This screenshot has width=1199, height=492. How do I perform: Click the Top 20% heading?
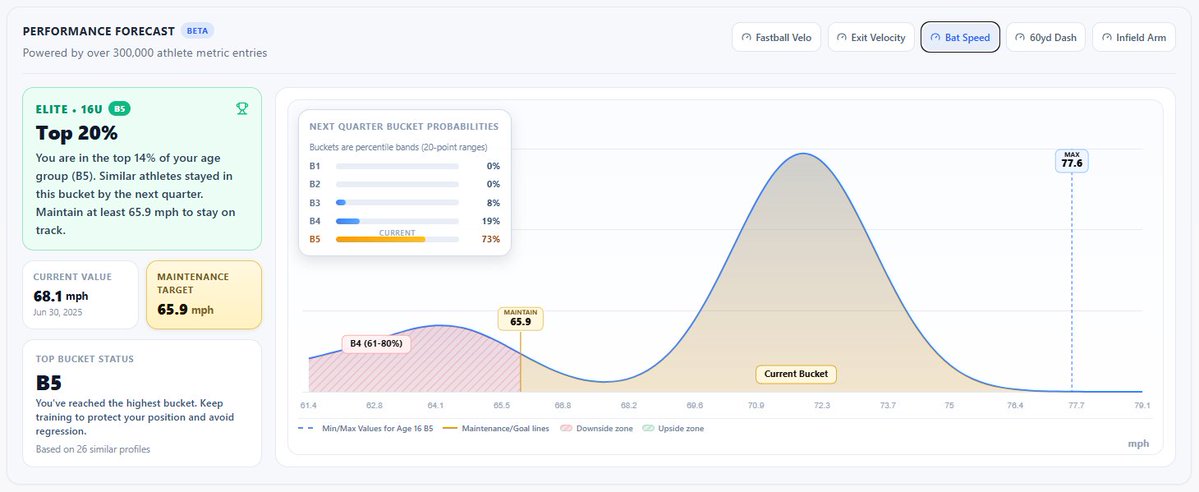pos(76,133)
